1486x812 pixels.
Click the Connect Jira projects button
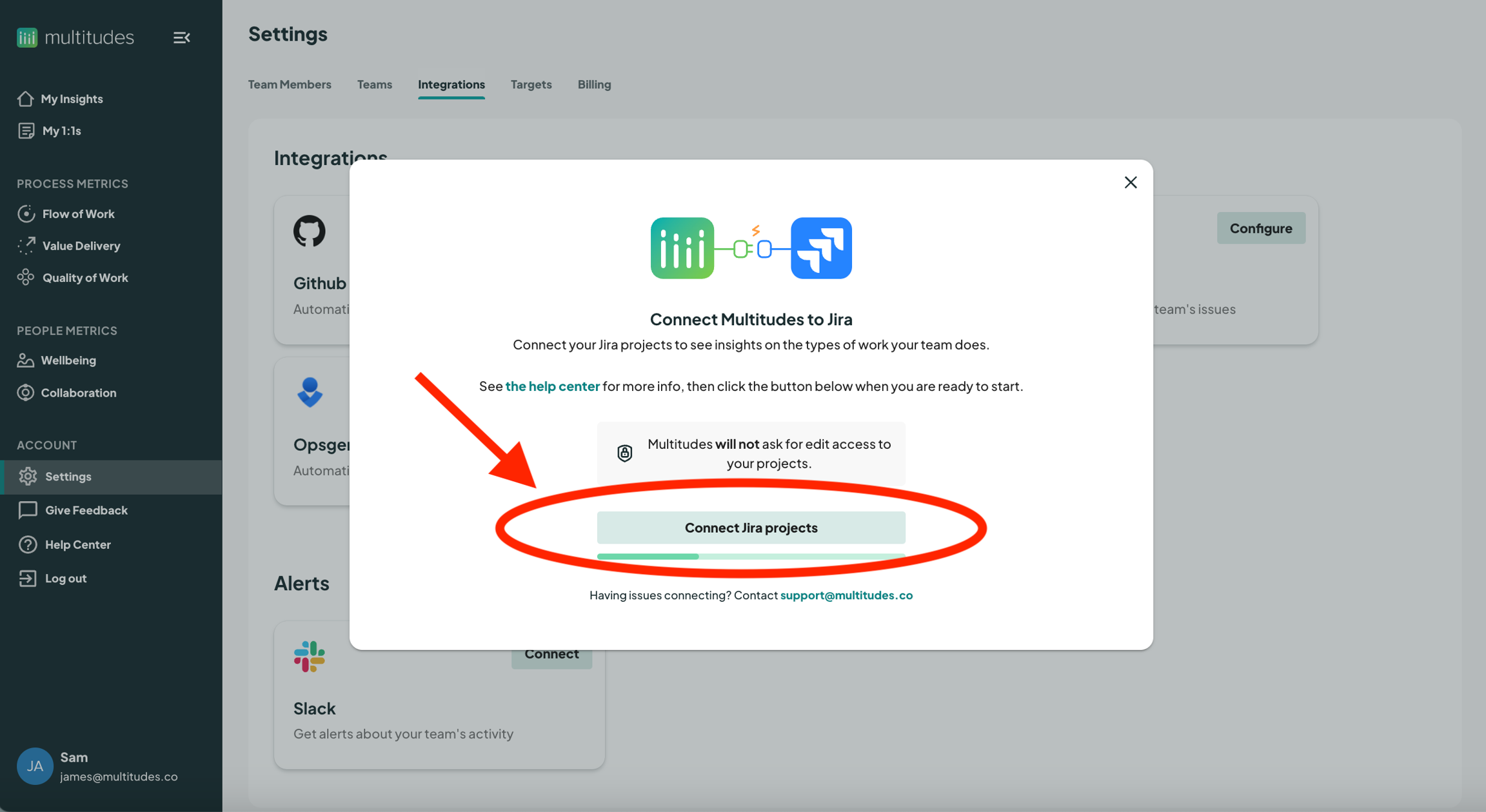point(751,528)
